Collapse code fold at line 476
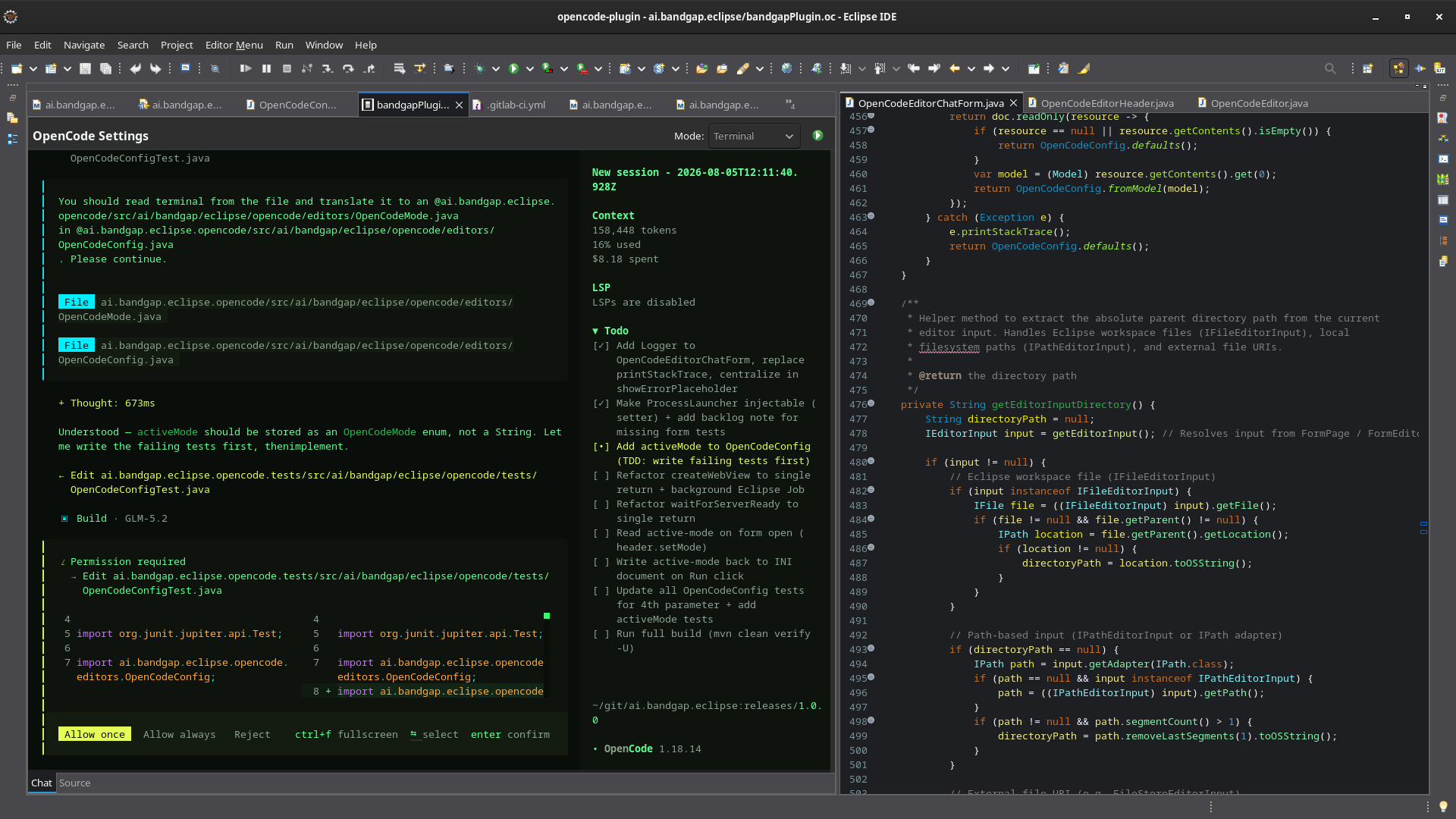 click(871, 403)
